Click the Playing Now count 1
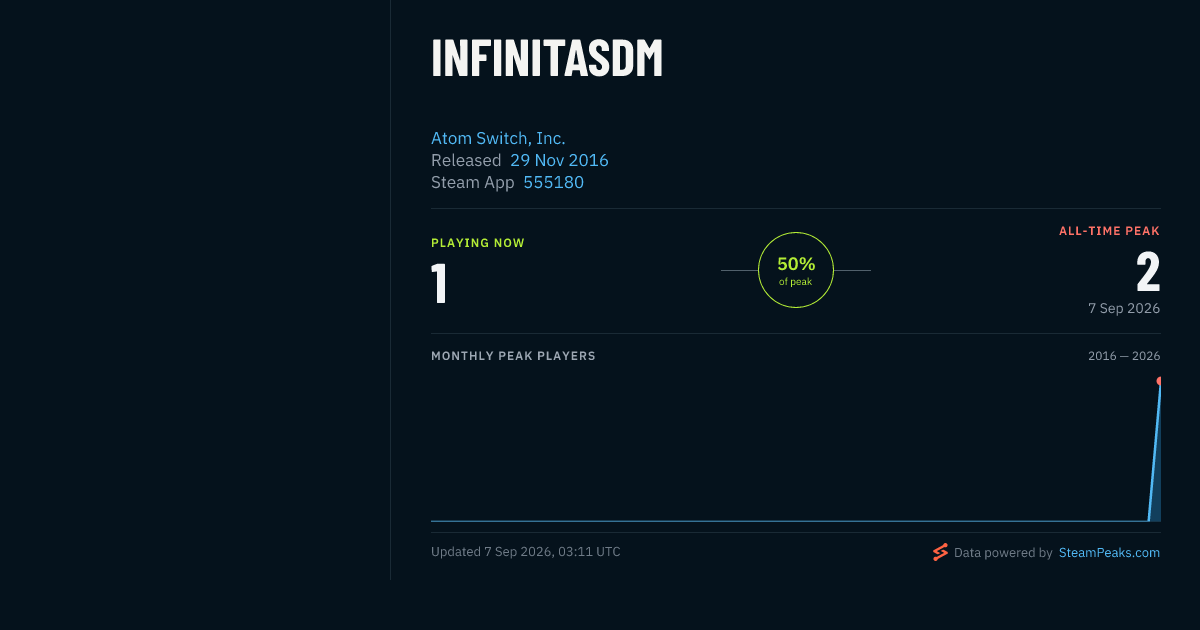This screenshot has height=630, width=1200. pos(439,283)
